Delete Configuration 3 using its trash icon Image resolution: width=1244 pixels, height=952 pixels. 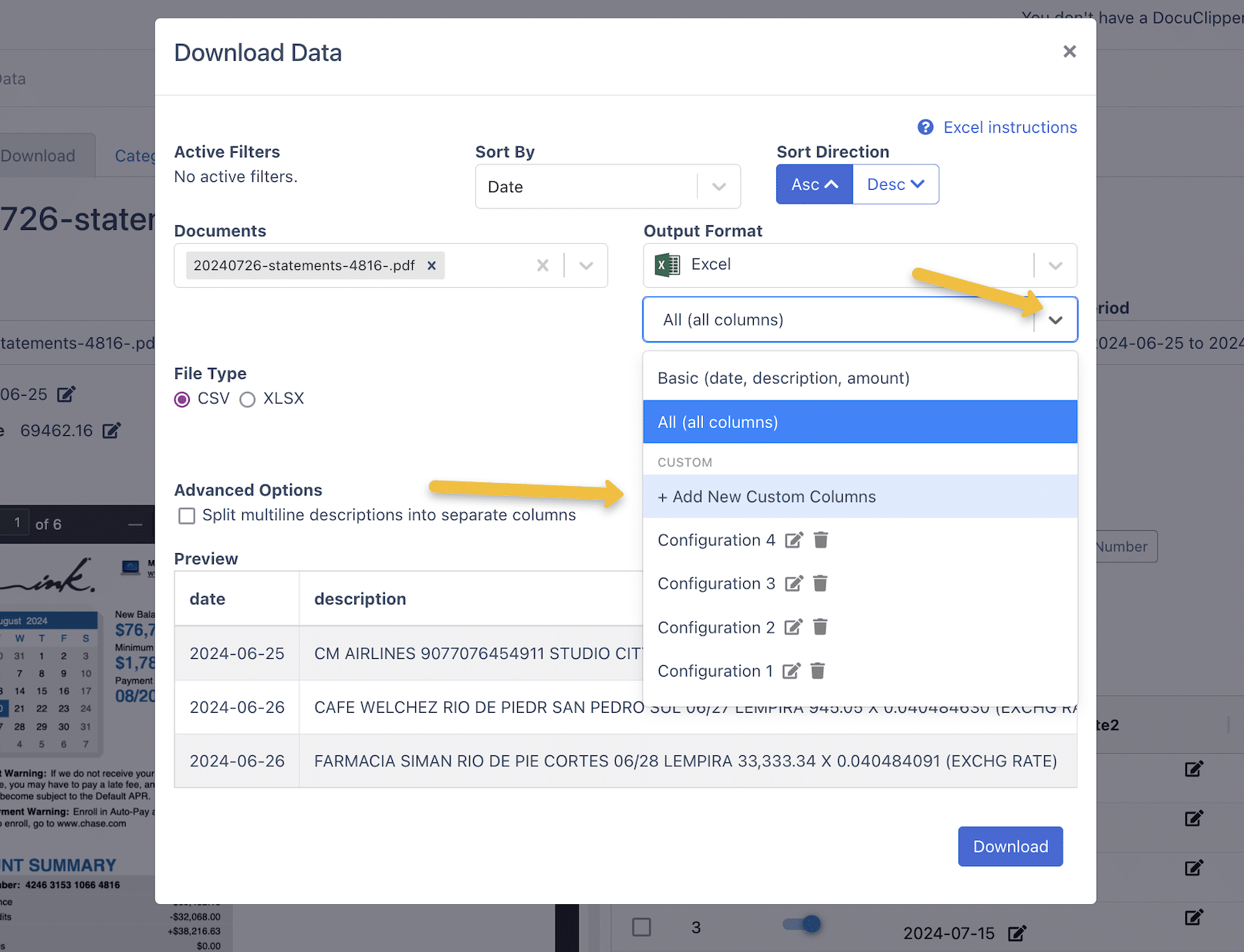820,583
